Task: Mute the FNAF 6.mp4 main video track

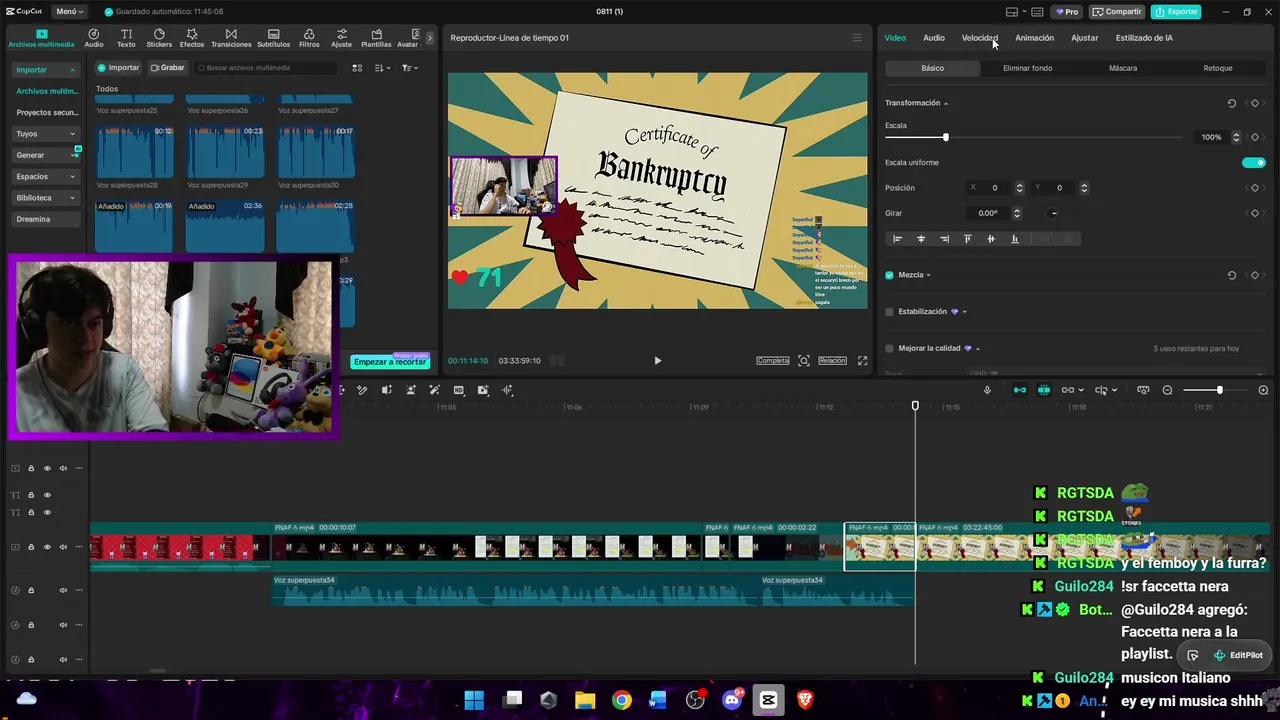Action: point(63,547)
